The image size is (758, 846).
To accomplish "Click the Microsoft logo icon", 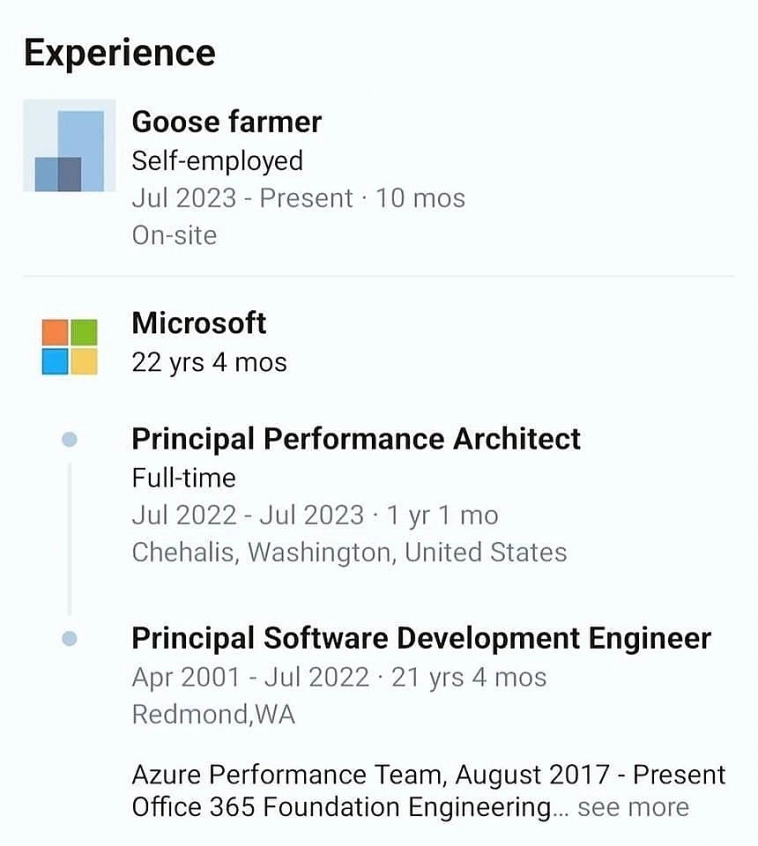I will click(69, 346).
